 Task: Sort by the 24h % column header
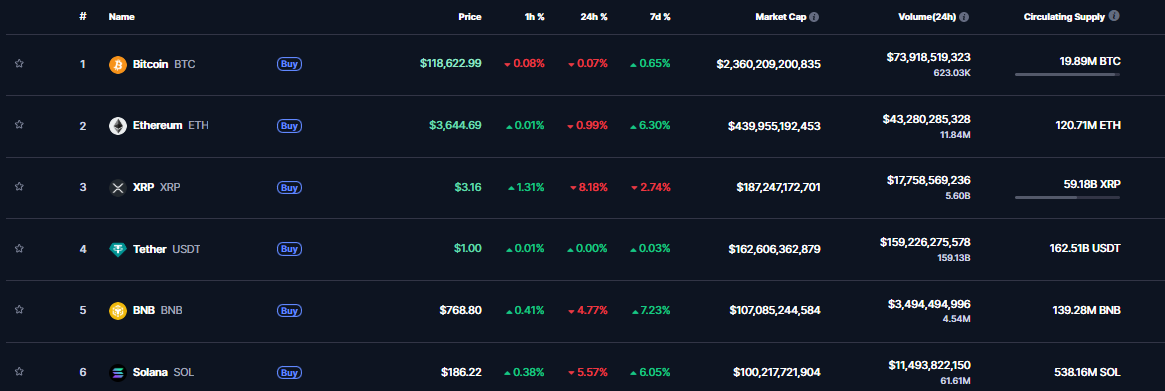pos(594,16)
